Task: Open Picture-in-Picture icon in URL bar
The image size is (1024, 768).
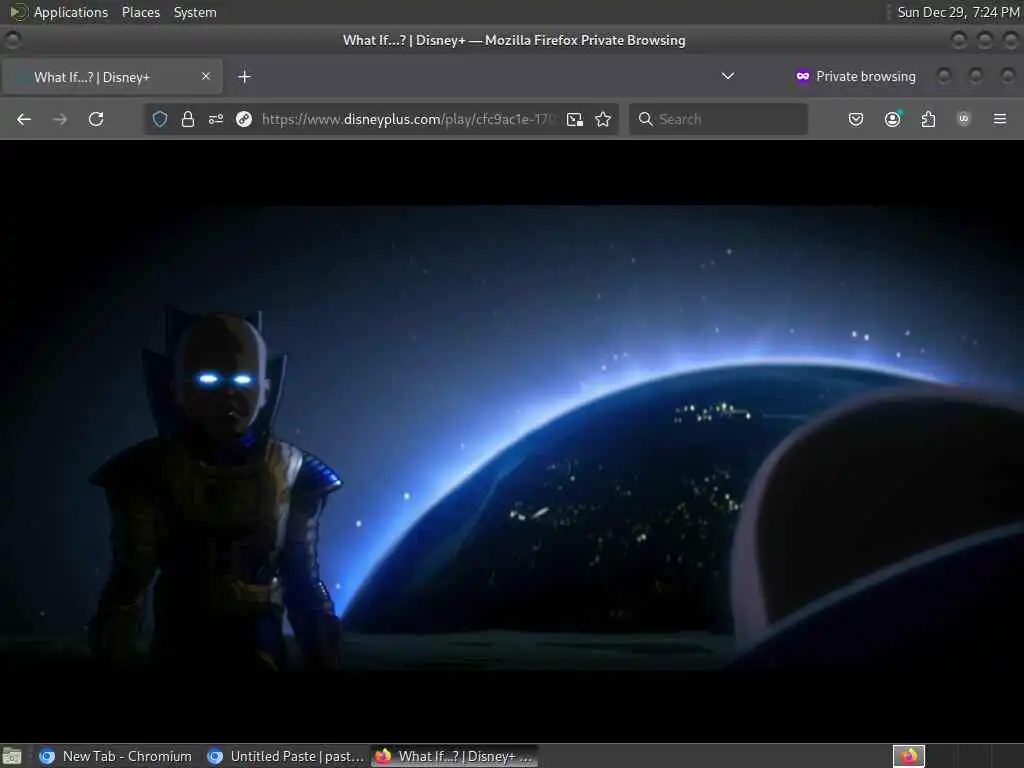Action: [575, 119]
